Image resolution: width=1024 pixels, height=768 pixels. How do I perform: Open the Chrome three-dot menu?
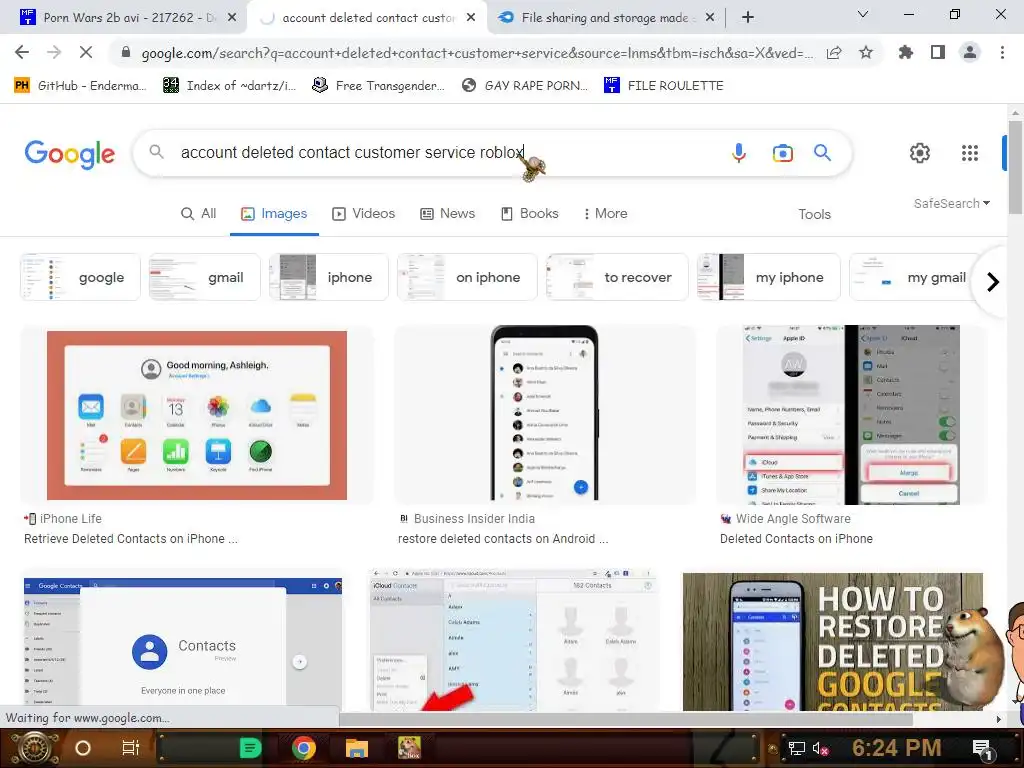point(1002,52)
